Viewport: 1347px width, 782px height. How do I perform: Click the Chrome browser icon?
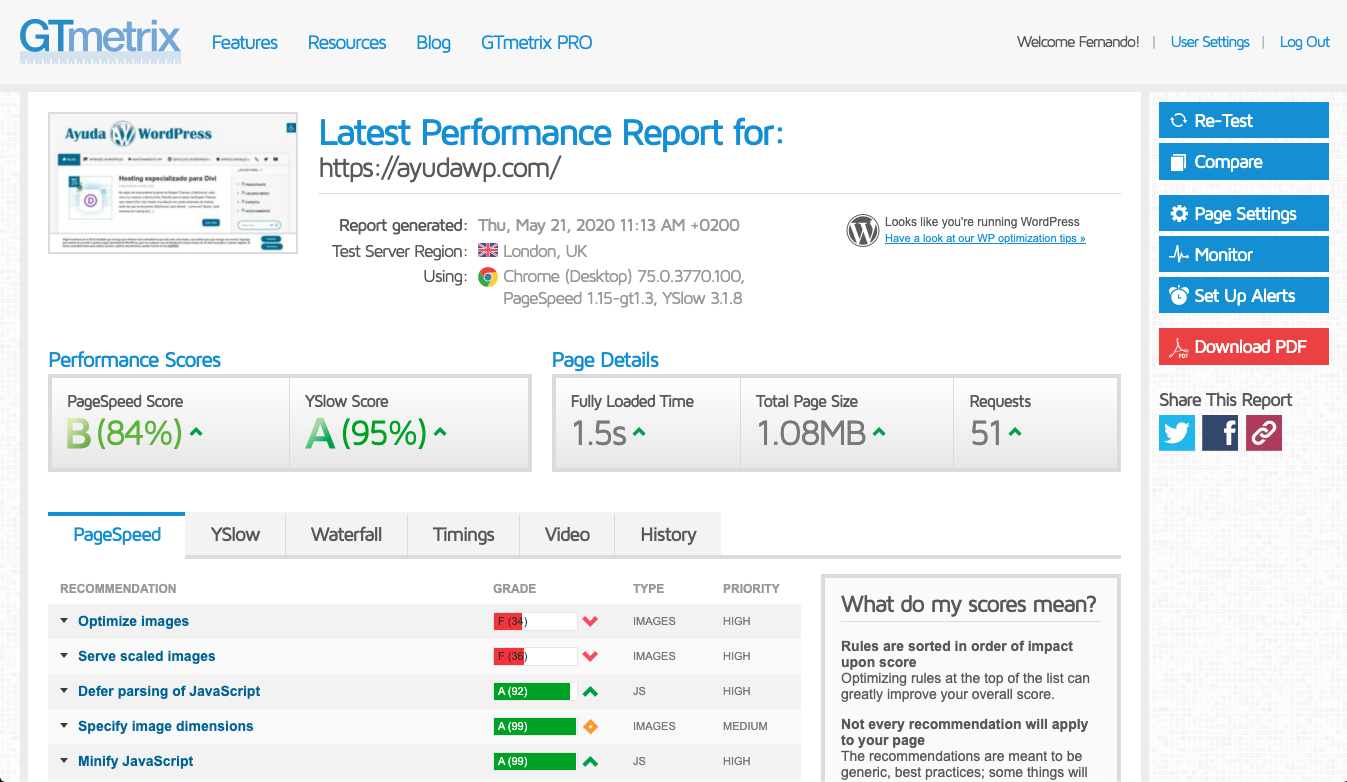488,277
